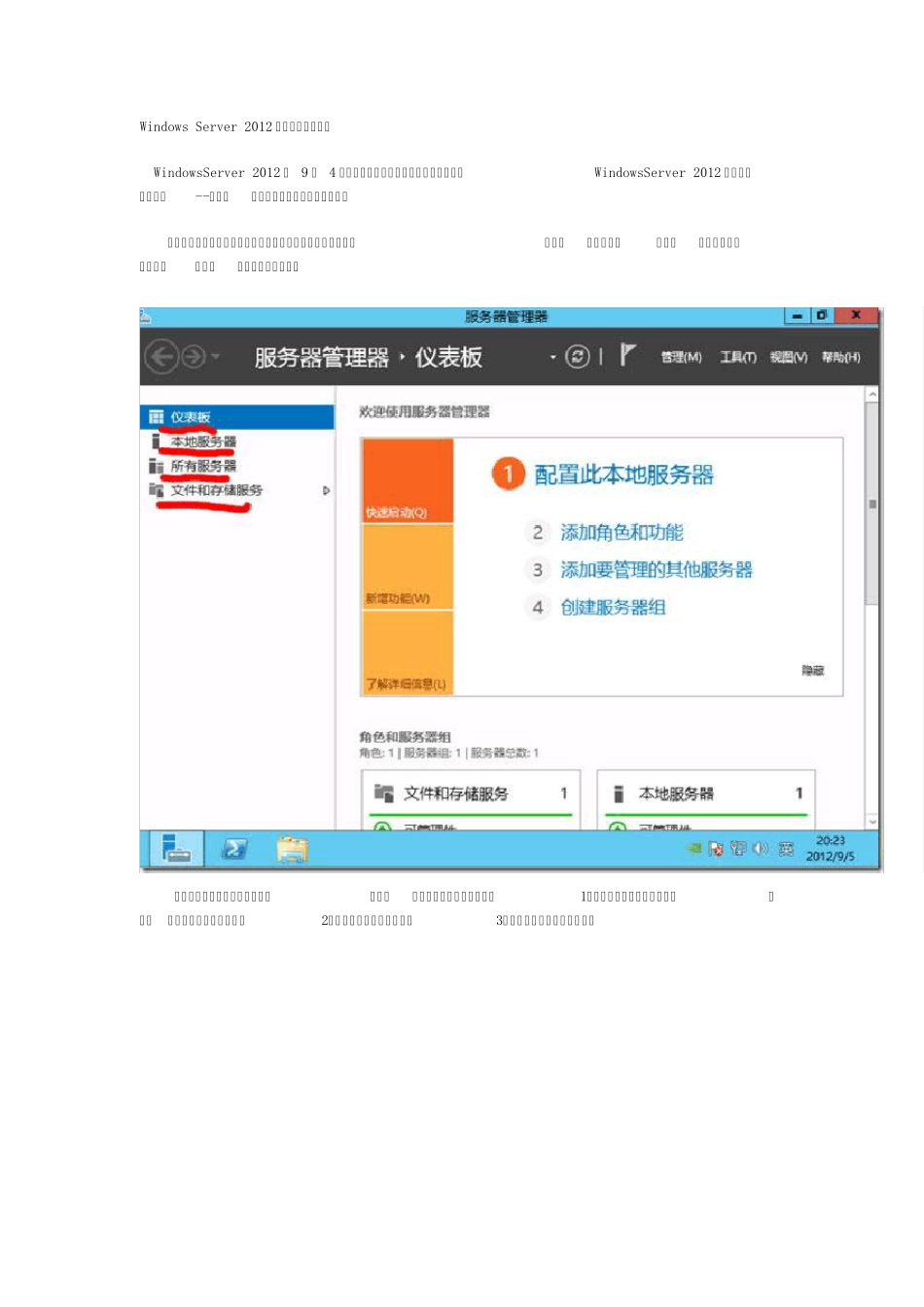Click the 快速启动(Q) orange tile
Viewport: 924px width, 1307px height.
(408, 480)
